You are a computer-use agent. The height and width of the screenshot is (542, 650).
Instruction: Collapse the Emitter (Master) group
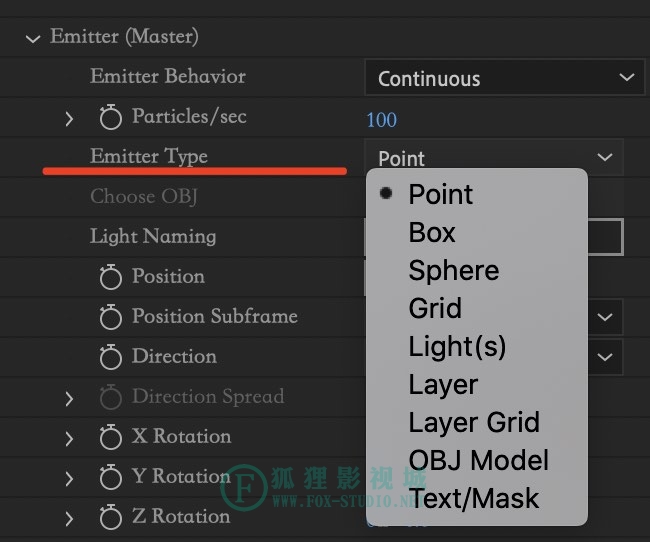(33, 39)
